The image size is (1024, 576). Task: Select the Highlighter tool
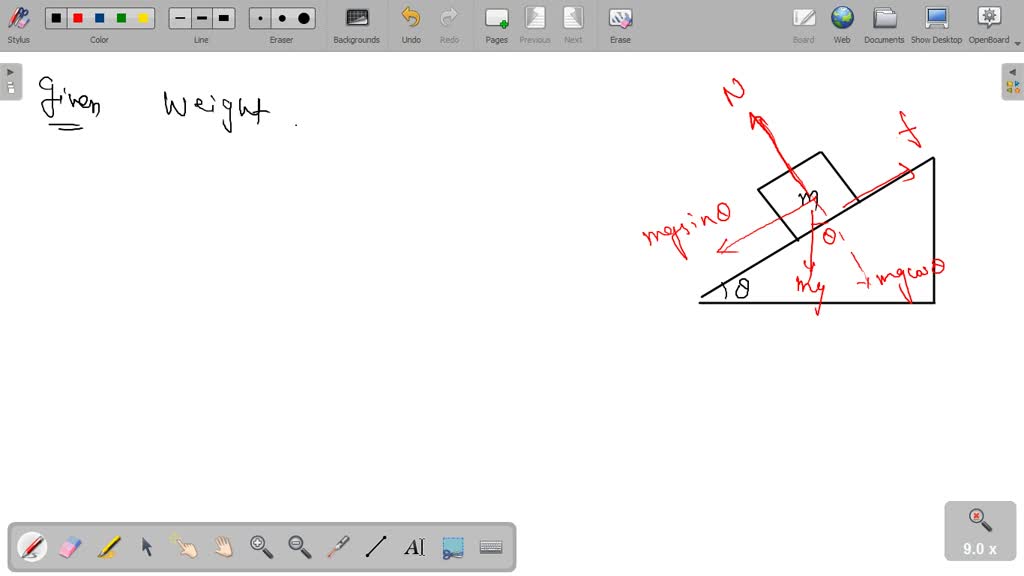point(108,547)
